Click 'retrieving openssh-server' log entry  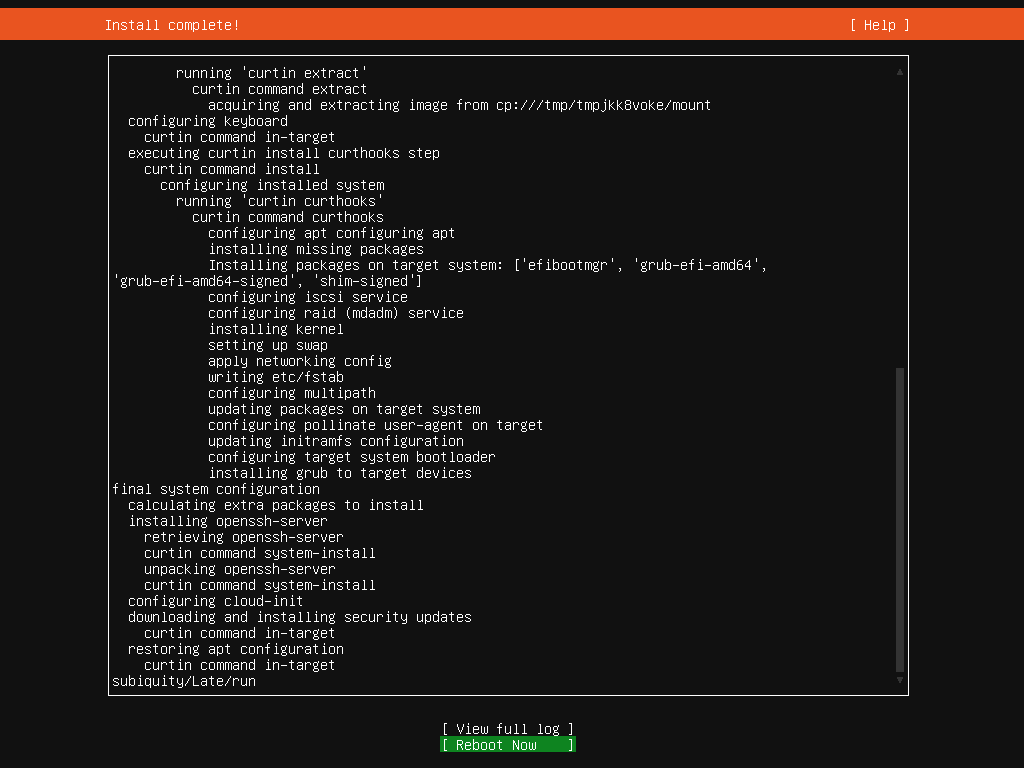point(244,537)
